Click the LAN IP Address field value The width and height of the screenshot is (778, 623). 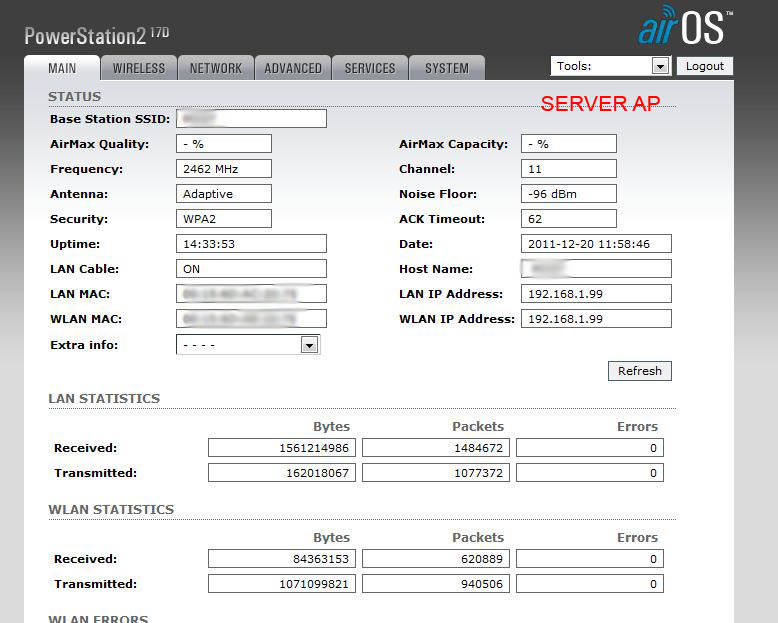596,294
